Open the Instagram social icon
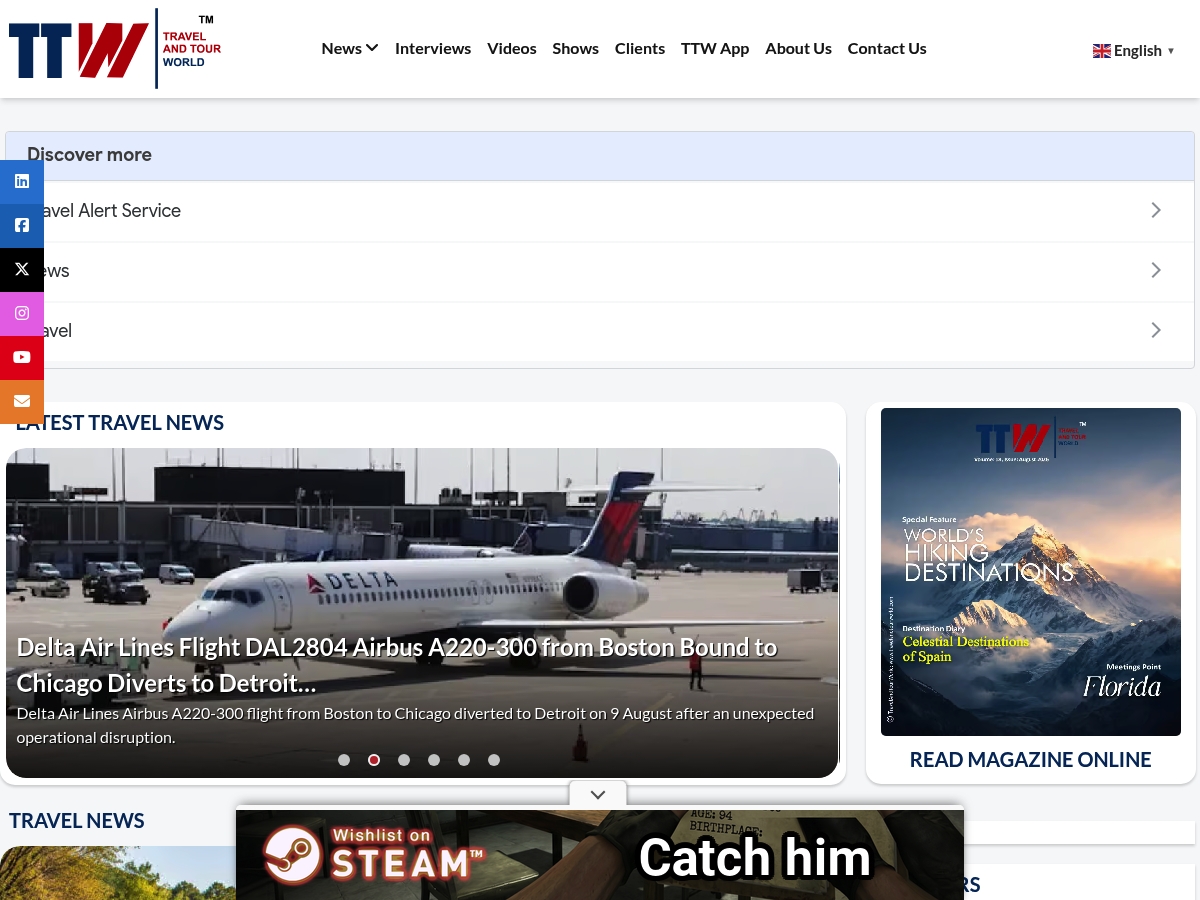This screenshot has width=1200, height=900. 22,314
